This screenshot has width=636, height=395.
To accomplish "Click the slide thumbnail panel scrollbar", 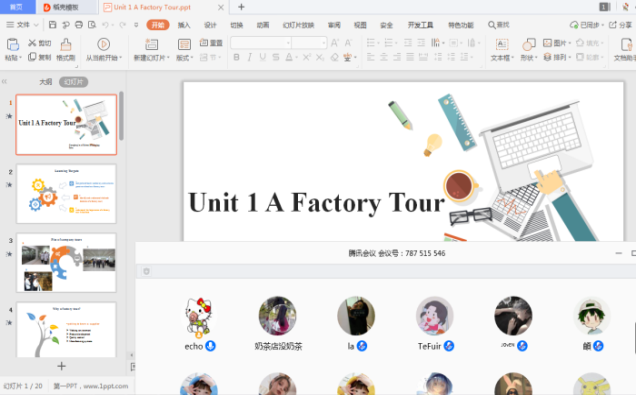I will [x=121, y=116].
